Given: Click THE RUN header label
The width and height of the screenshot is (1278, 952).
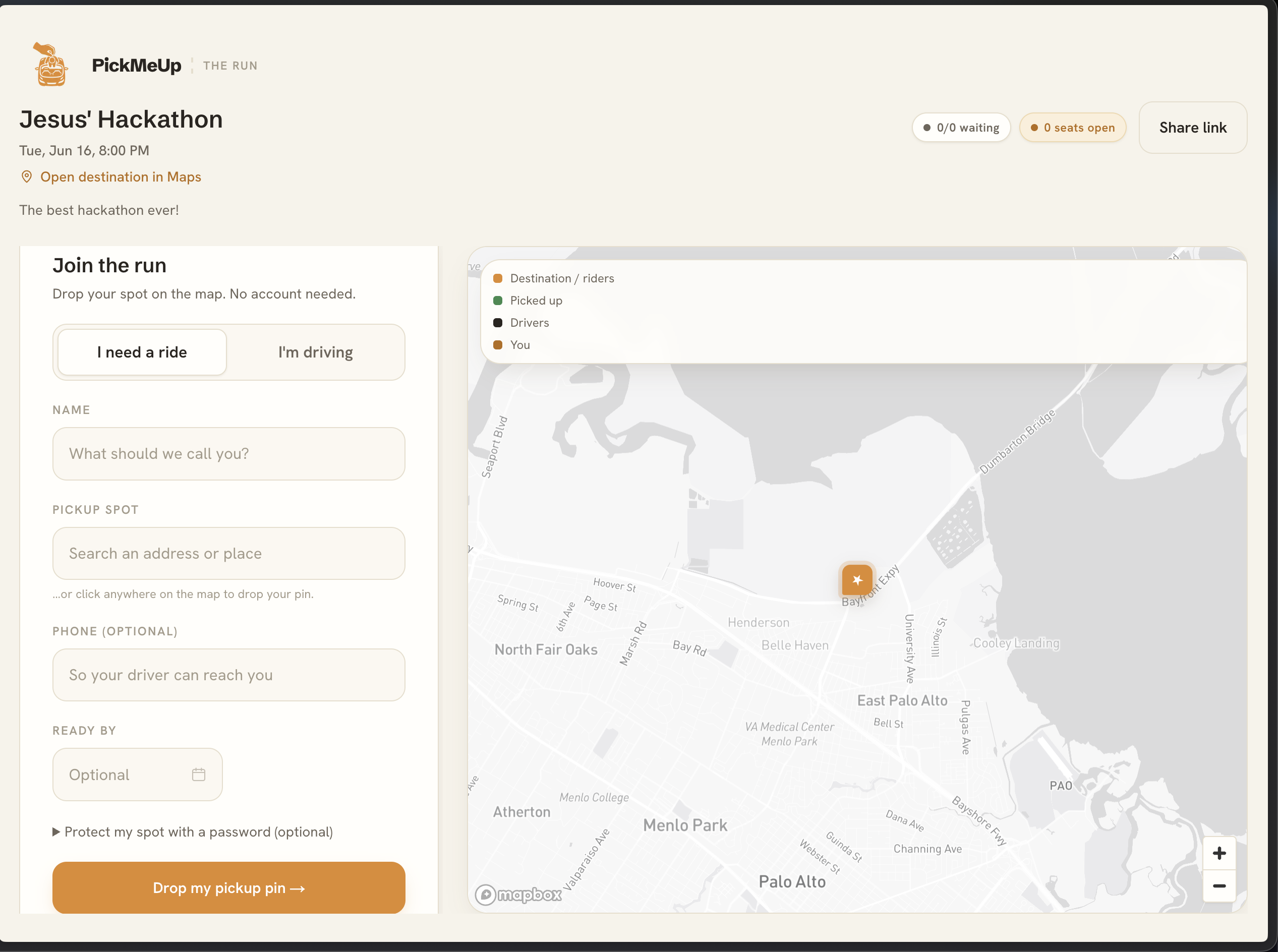Looking at the screenshot, I should pos(230,66).
